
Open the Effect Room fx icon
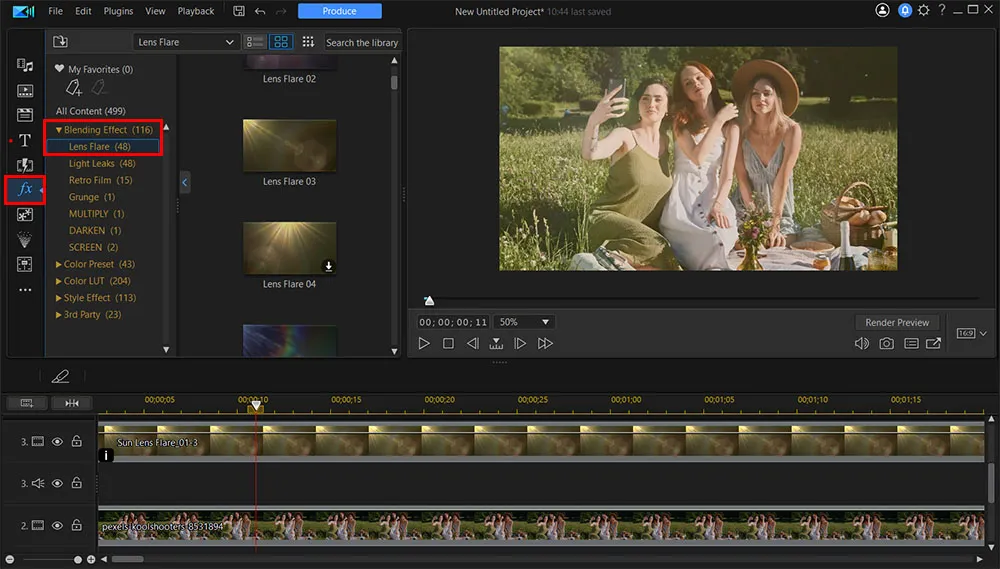coord(25,189)
